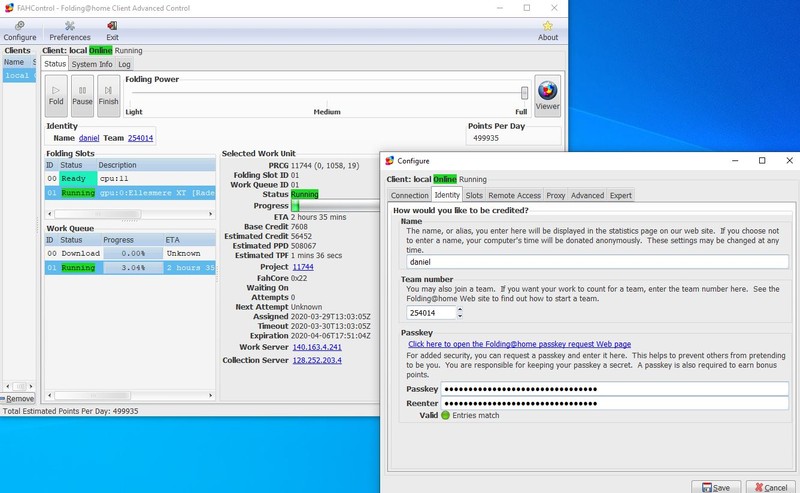Screen dimensions: 800x493
Task: Select folding slot 00 cpu:11 row
Action: 130,179
